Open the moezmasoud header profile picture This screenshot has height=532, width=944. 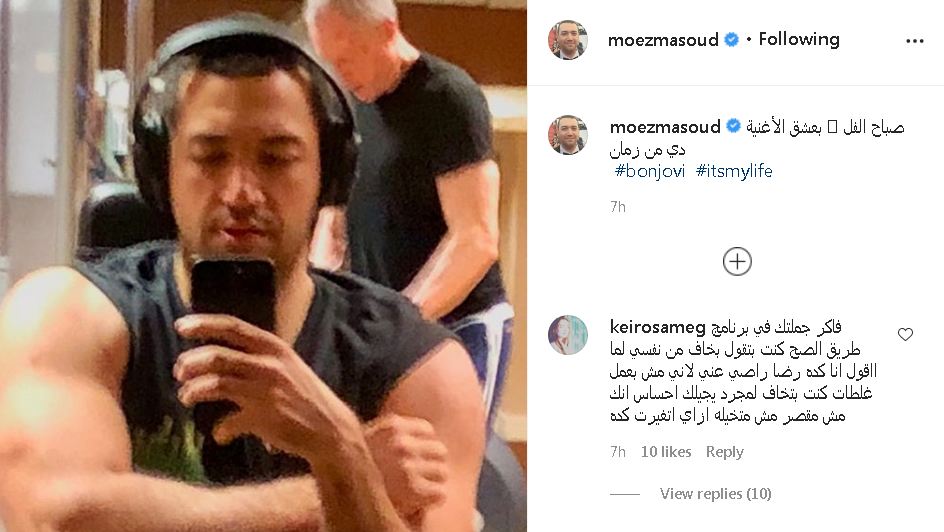(568, 40)
